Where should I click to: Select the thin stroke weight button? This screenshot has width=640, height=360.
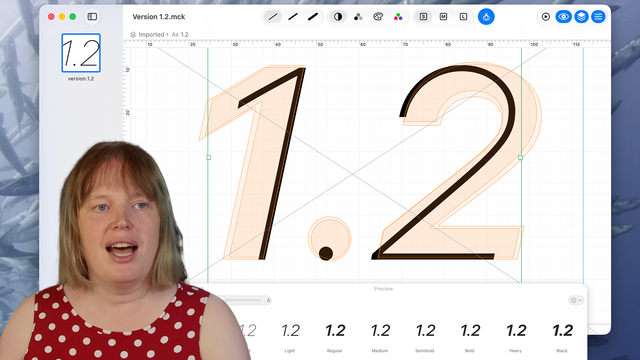point(273,17)
